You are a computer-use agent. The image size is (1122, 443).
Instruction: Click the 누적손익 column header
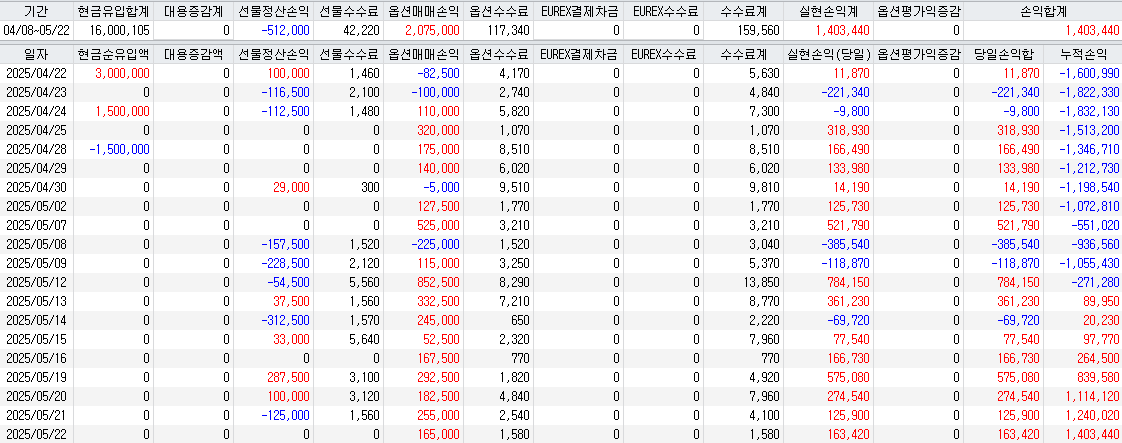(1083, 54)
